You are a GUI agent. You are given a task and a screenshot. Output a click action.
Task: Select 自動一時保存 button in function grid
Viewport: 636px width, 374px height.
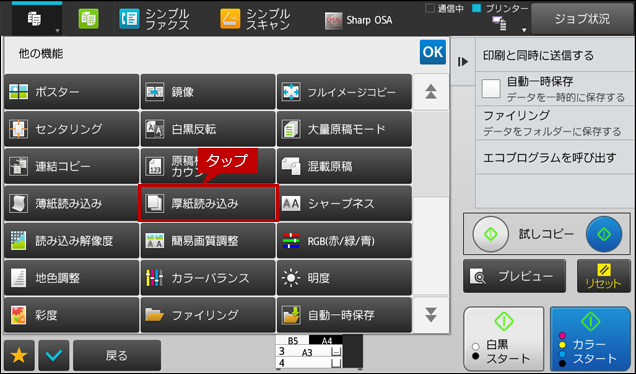(x=344, y=315)
